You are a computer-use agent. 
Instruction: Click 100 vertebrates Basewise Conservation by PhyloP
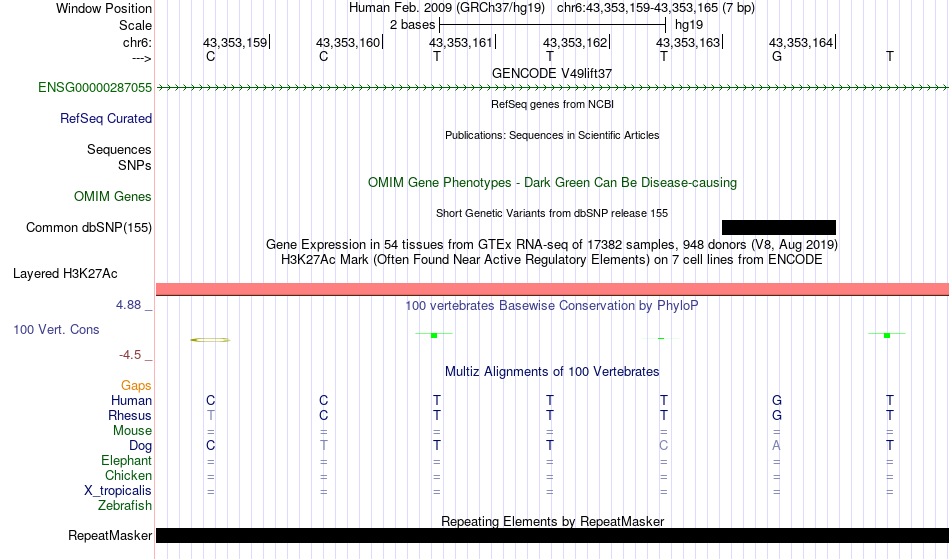(552, 305)
